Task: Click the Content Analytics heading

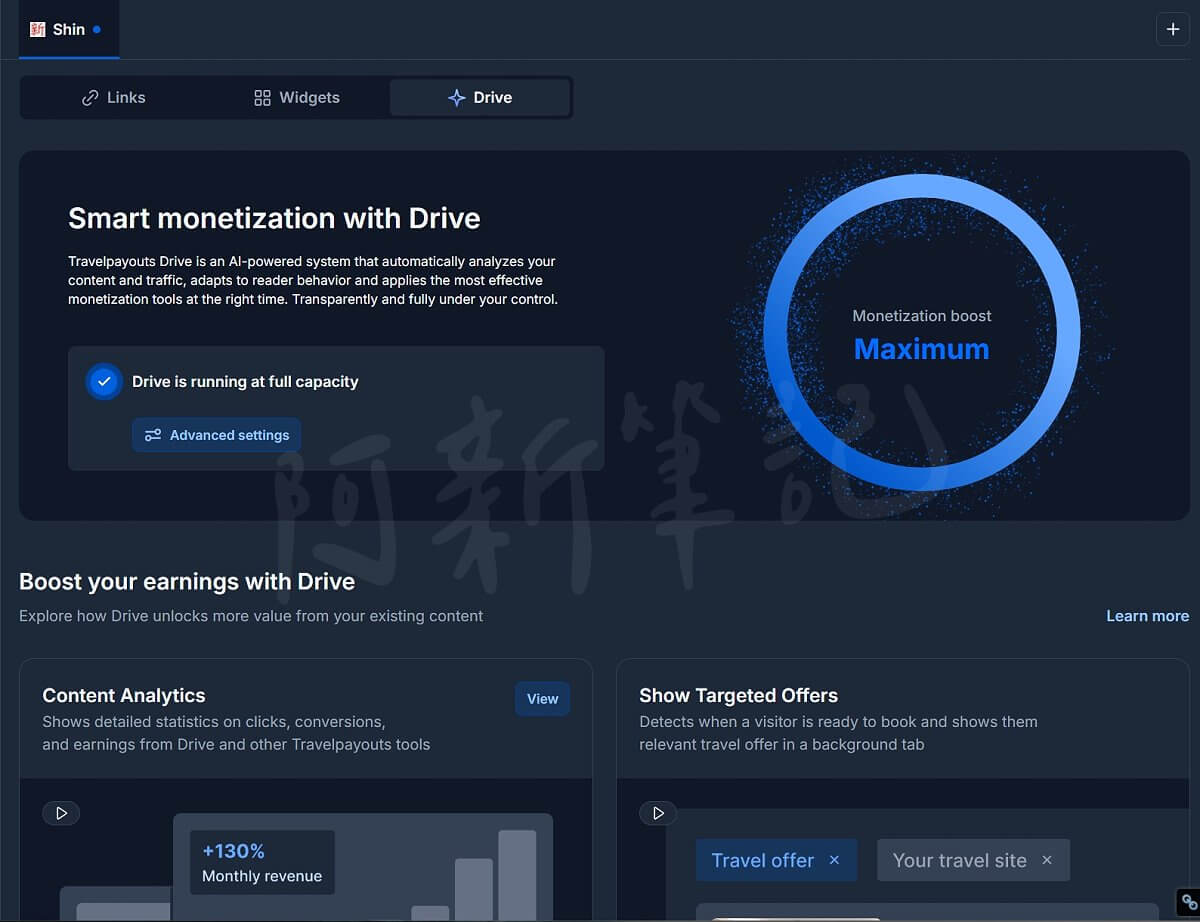Action: [124, 695]
